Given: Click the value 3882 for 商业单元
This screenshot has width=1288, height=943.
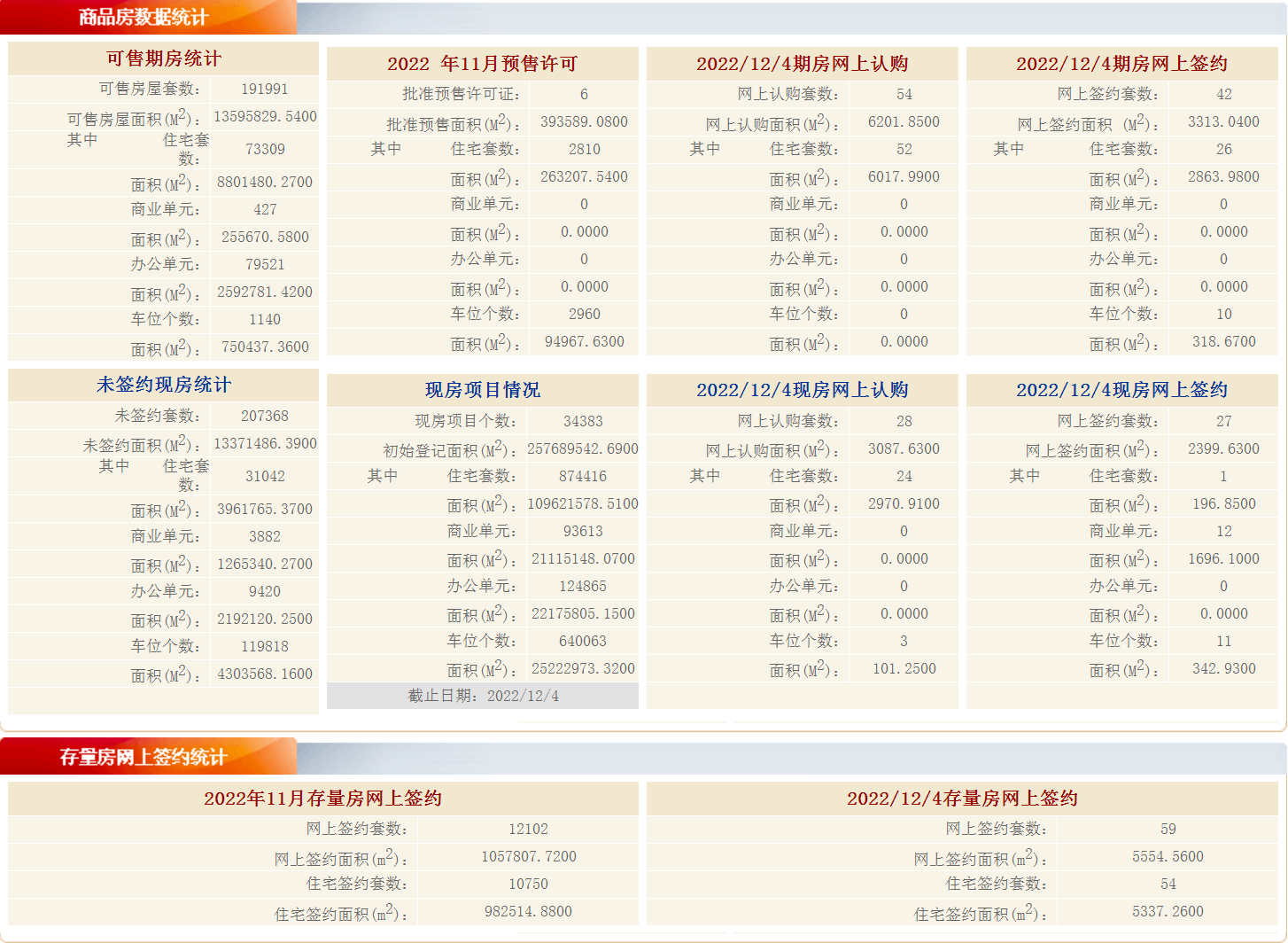Looking at the screenshot, I should (x=265, y=536).
